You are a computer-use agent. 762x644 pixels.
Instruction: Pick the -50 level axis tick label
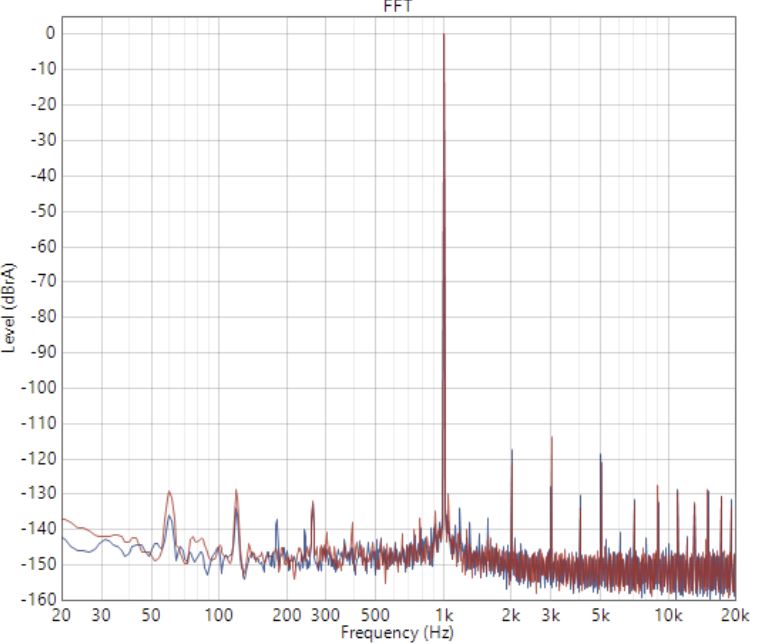pyautogui.click(x=44, y=210)
